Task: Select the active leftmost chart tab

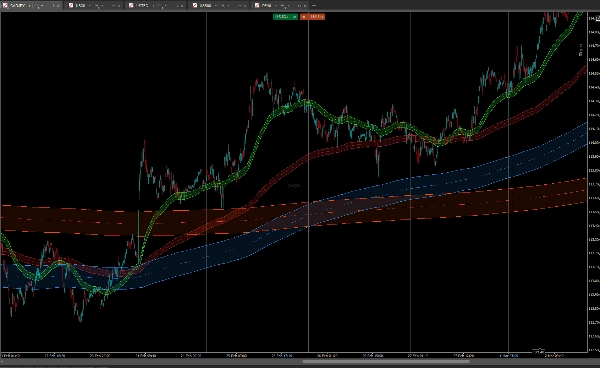Action: pos(31,5)
